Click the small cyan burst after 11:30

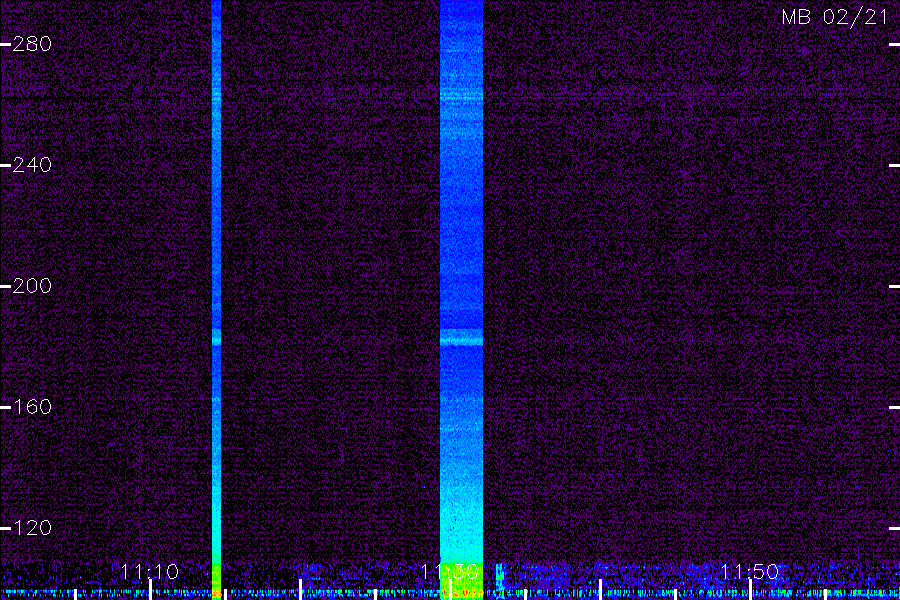(x=499, y=577)
